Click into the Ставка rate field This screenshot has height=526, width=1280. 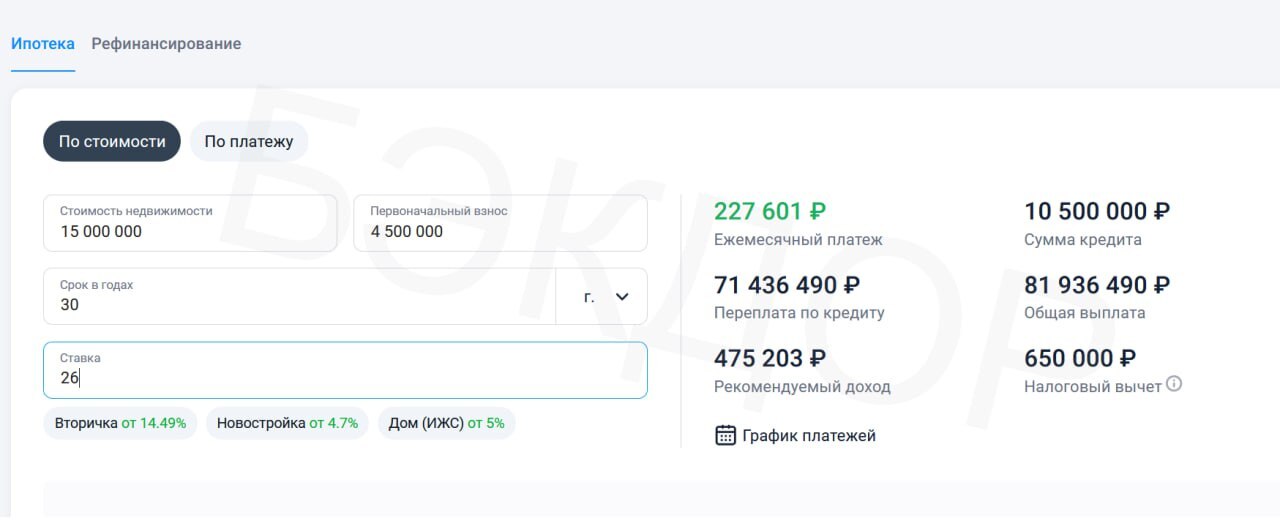click(345, 370)
